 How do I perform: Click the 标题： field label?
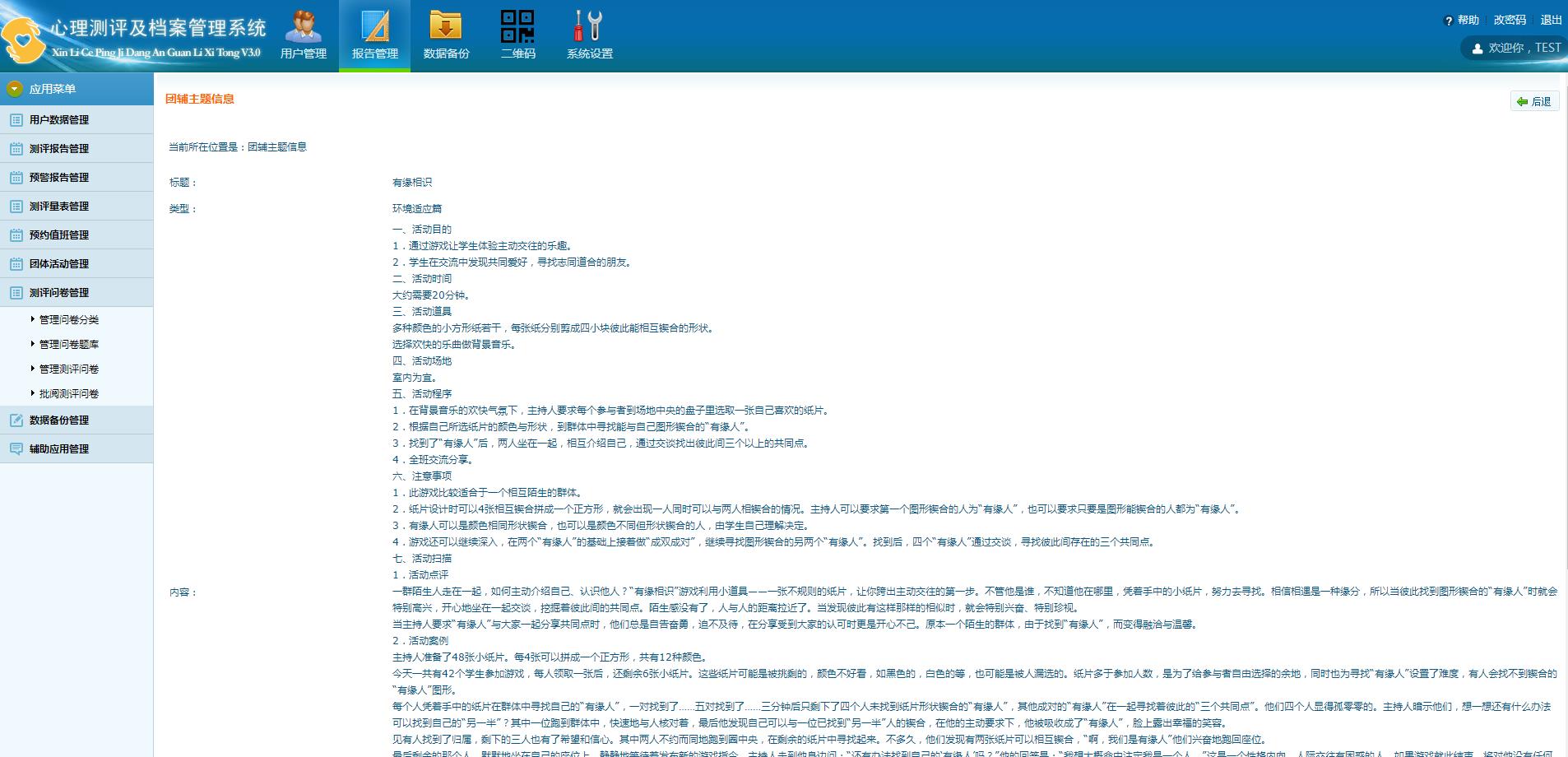pyautogui.click(x=183, y=183)
